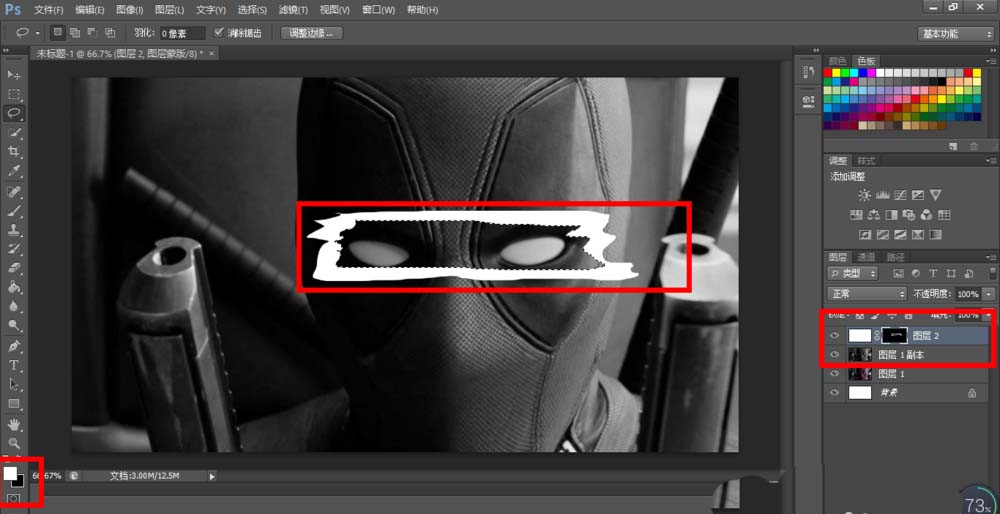The height and width of the screenshot is (514, 1000).
Task: Open the 文件(F) menu
Action: tap(48, 10)
